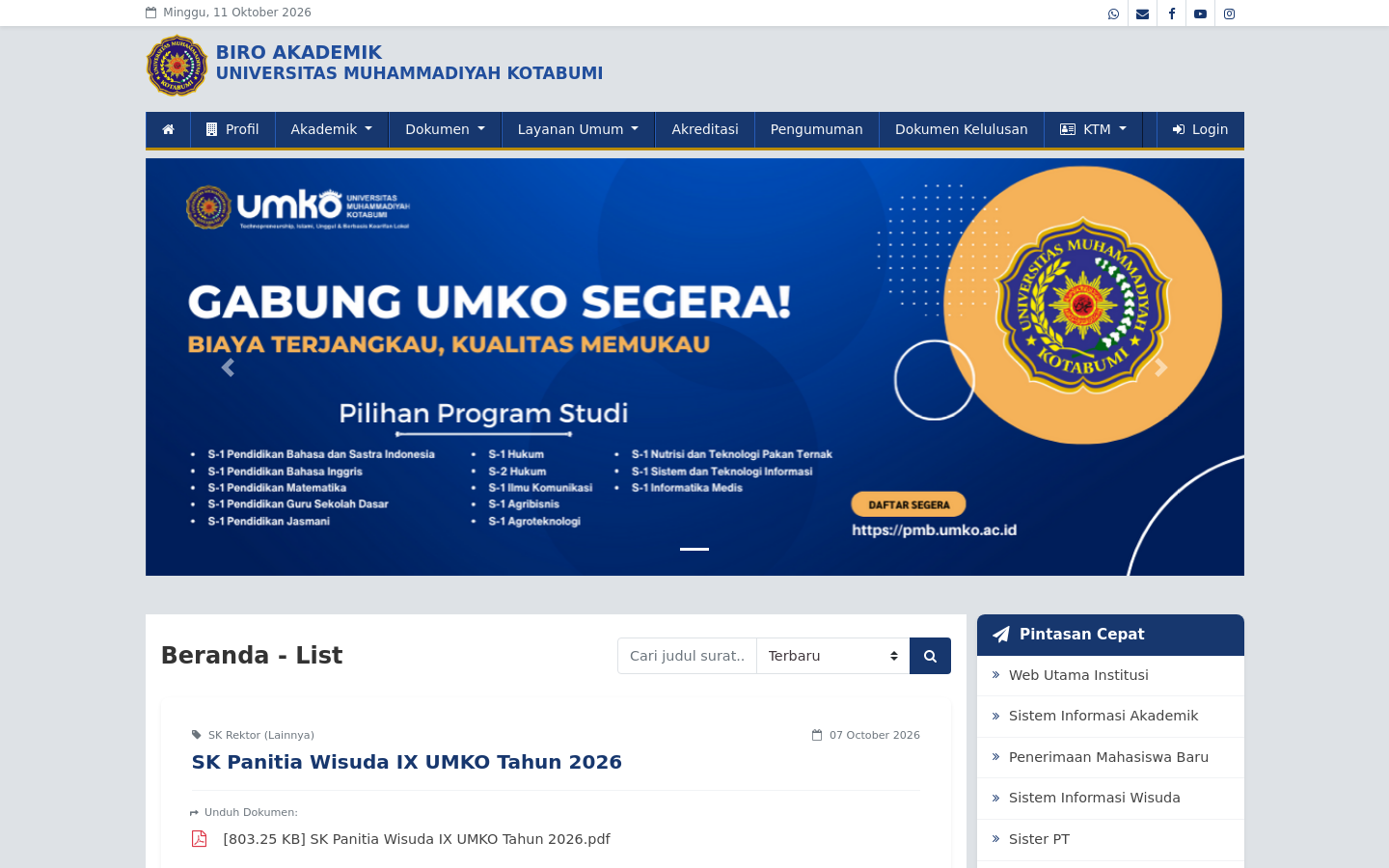Open Penerimaan Mahasiswa Baru shortcut
This screenshot has width=1389, height=868.
1110,757
